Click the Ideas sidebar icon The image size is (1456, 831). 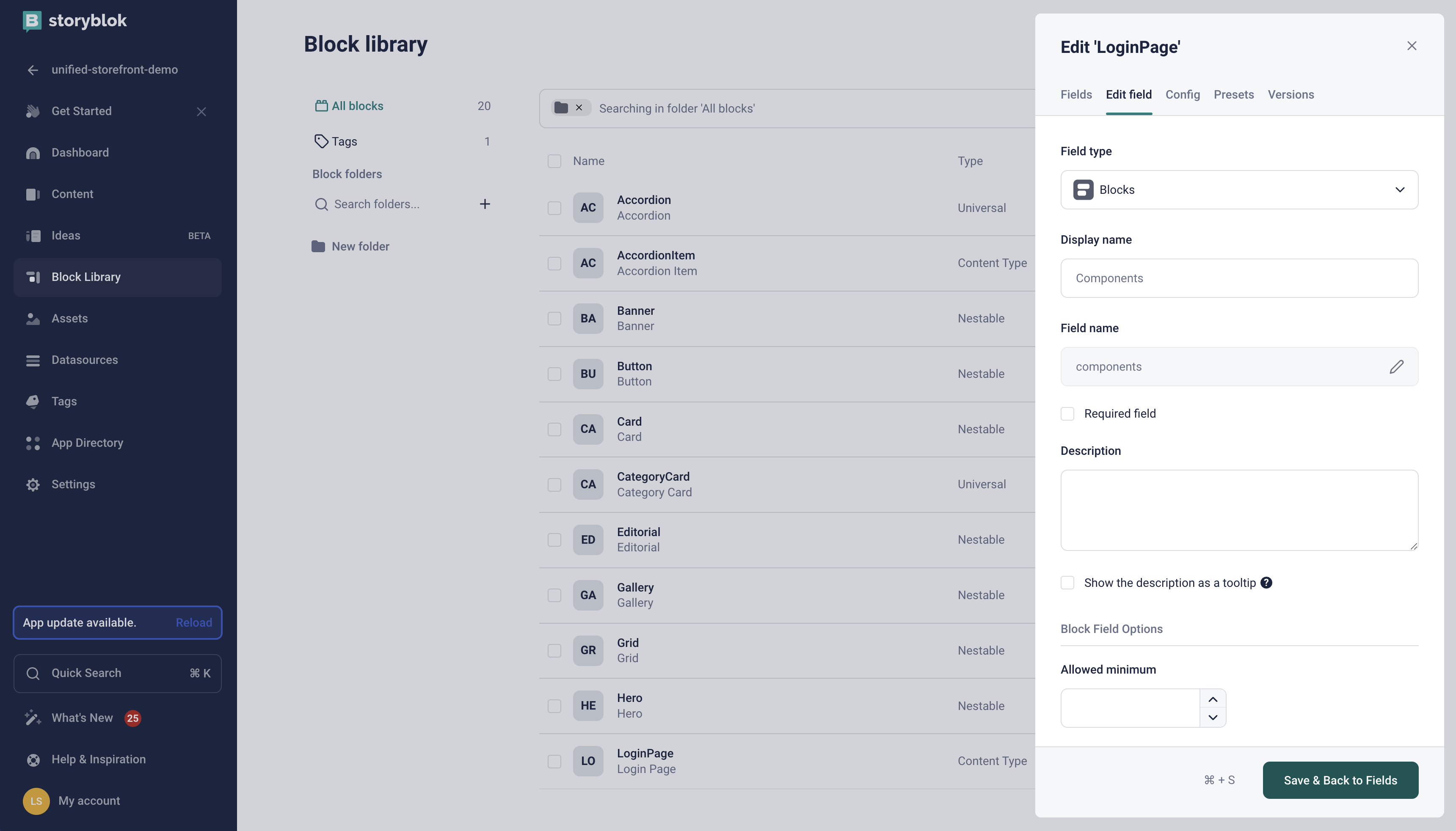[x=33, y=236]
